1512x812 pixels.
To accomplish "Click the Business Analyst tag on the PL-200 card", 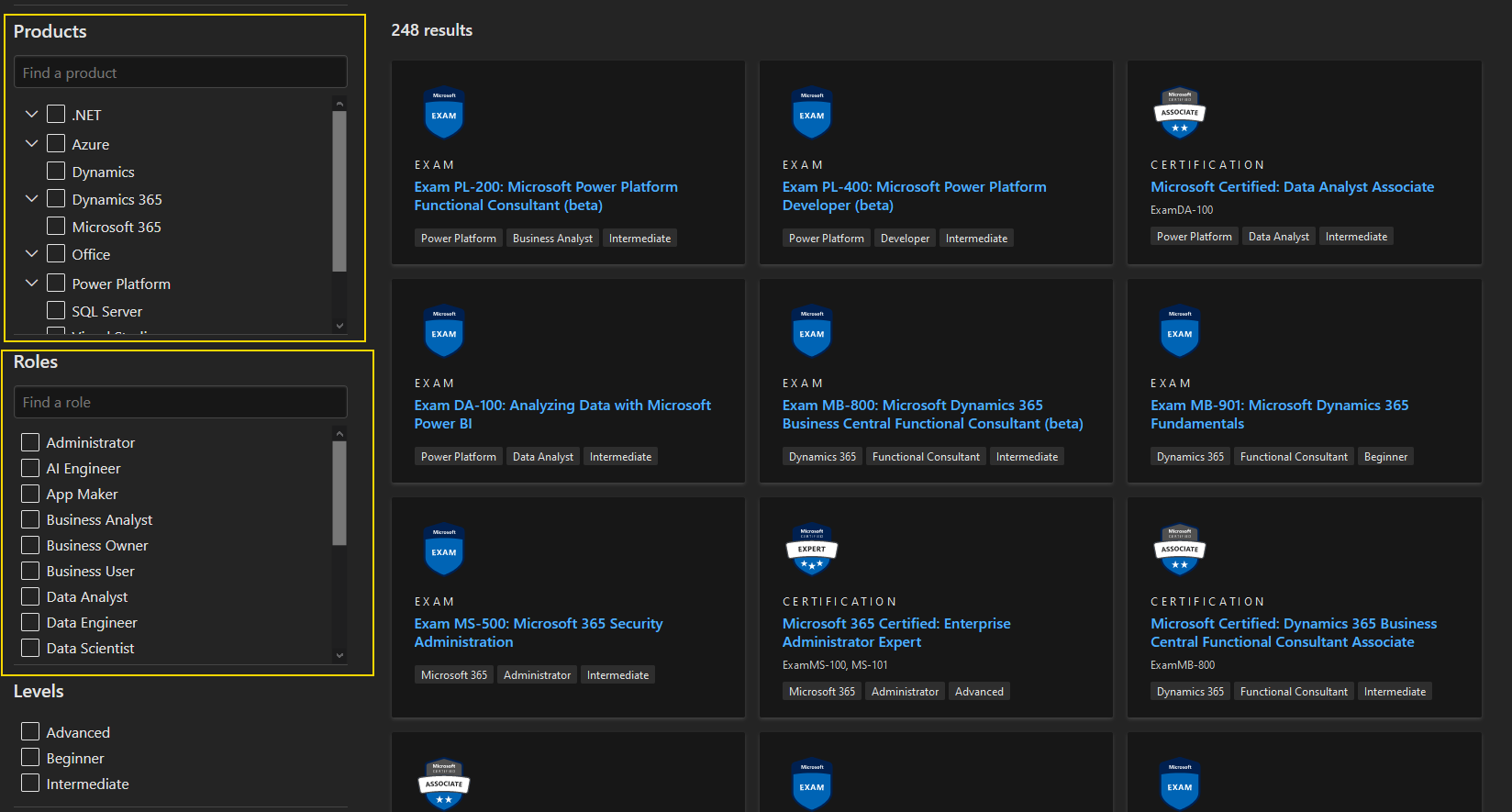I will click(x=552, y=239).
